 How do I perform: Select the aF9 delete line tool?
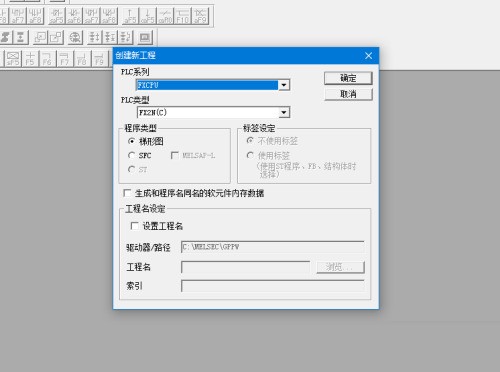point(200,16)
